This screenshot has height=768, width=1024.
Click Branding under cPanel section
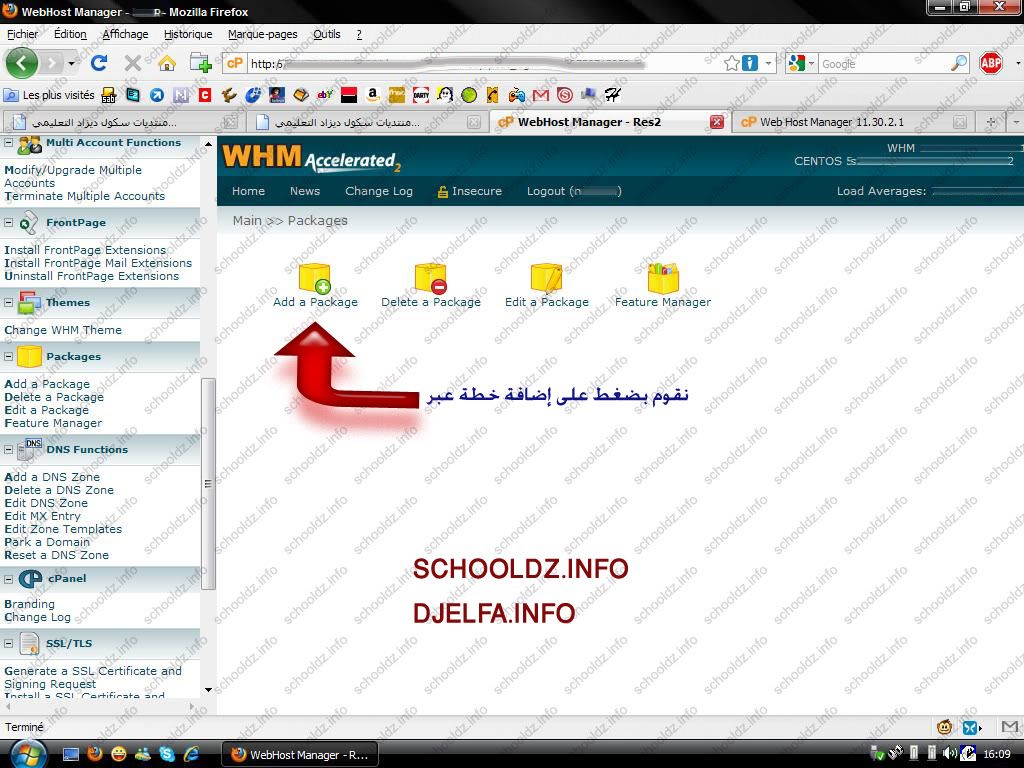[x=29, y=604]
